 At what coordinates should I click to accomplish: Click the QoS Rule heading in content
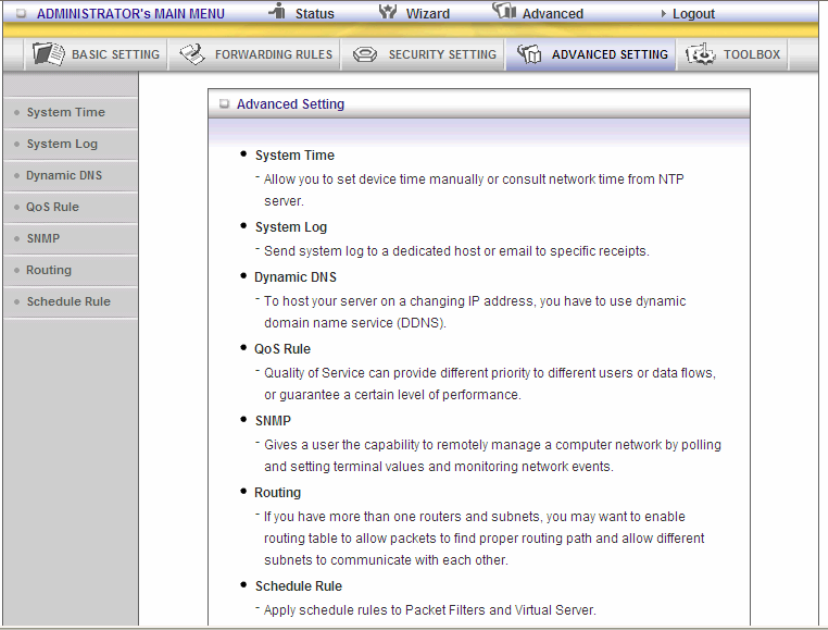[283, 349]
